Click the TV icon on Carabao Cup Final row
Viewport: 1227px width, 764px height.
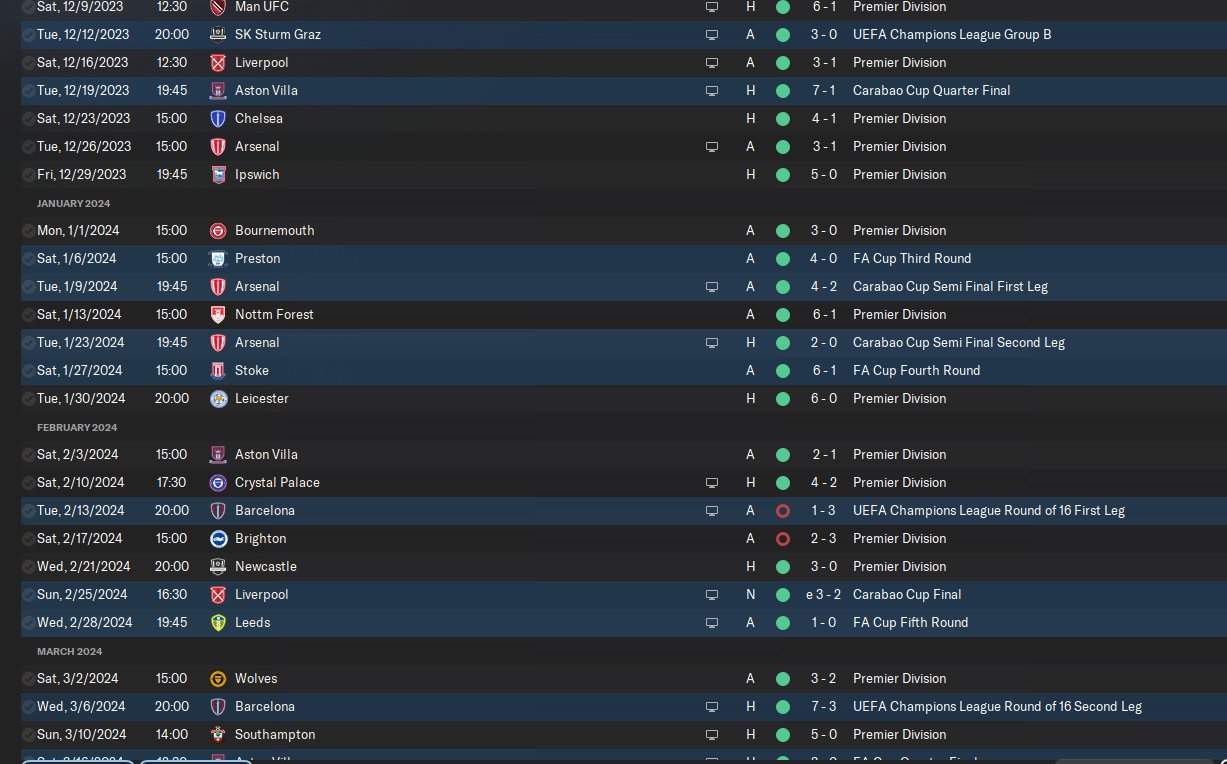(712, 594)
